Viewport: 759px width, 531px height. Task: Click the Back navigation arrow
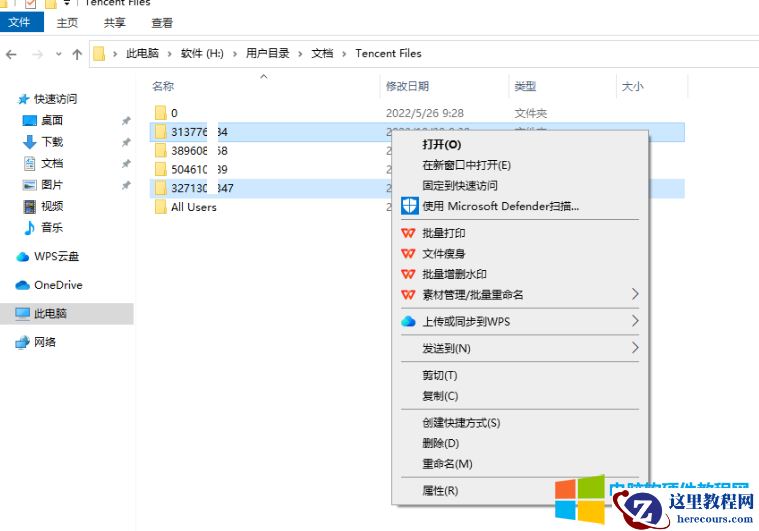[12, 54]
